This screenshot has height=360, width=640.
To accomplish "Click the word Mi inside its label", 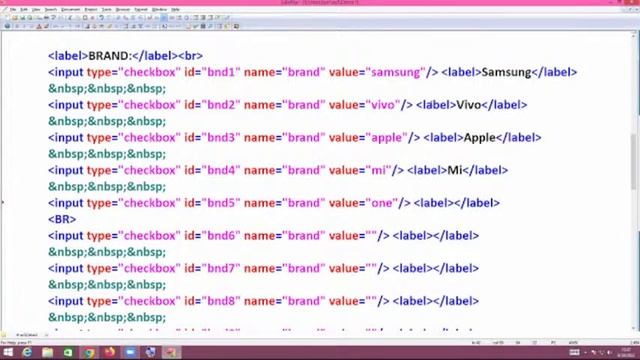I will point(455,170).
